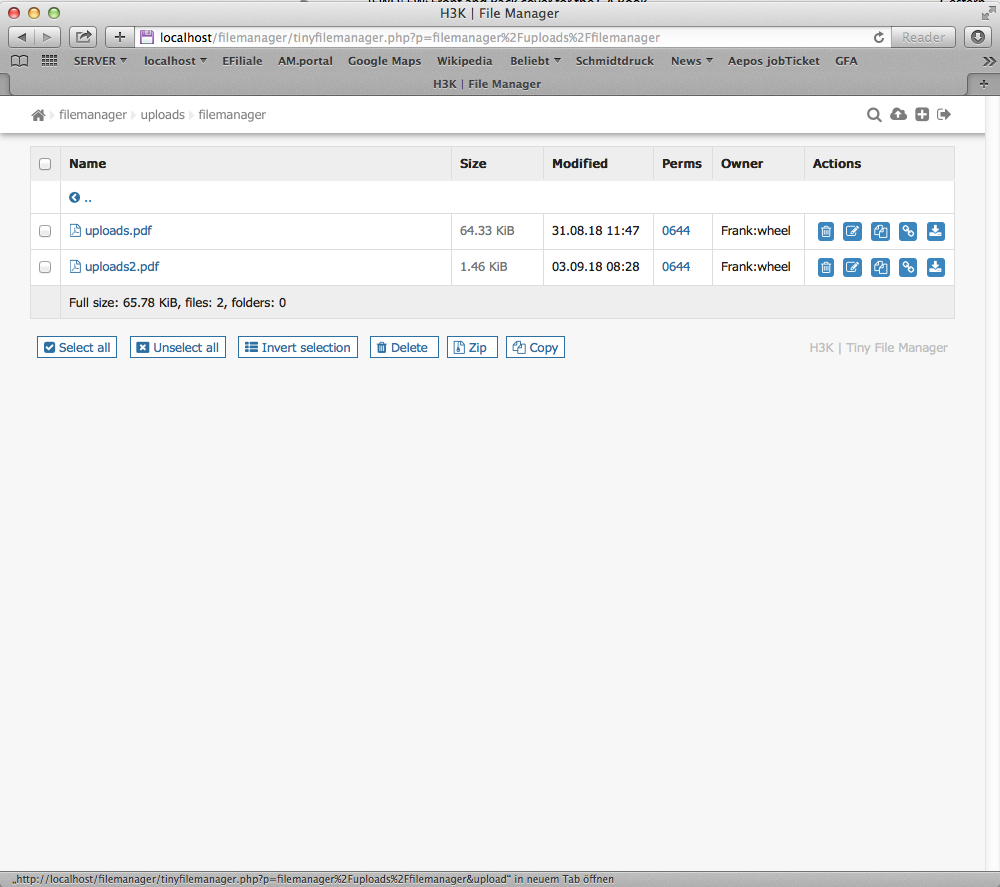Viewport: 1000px width, 887px height.
Task: Click the upload files cloud icon
Action: point(898,114)
